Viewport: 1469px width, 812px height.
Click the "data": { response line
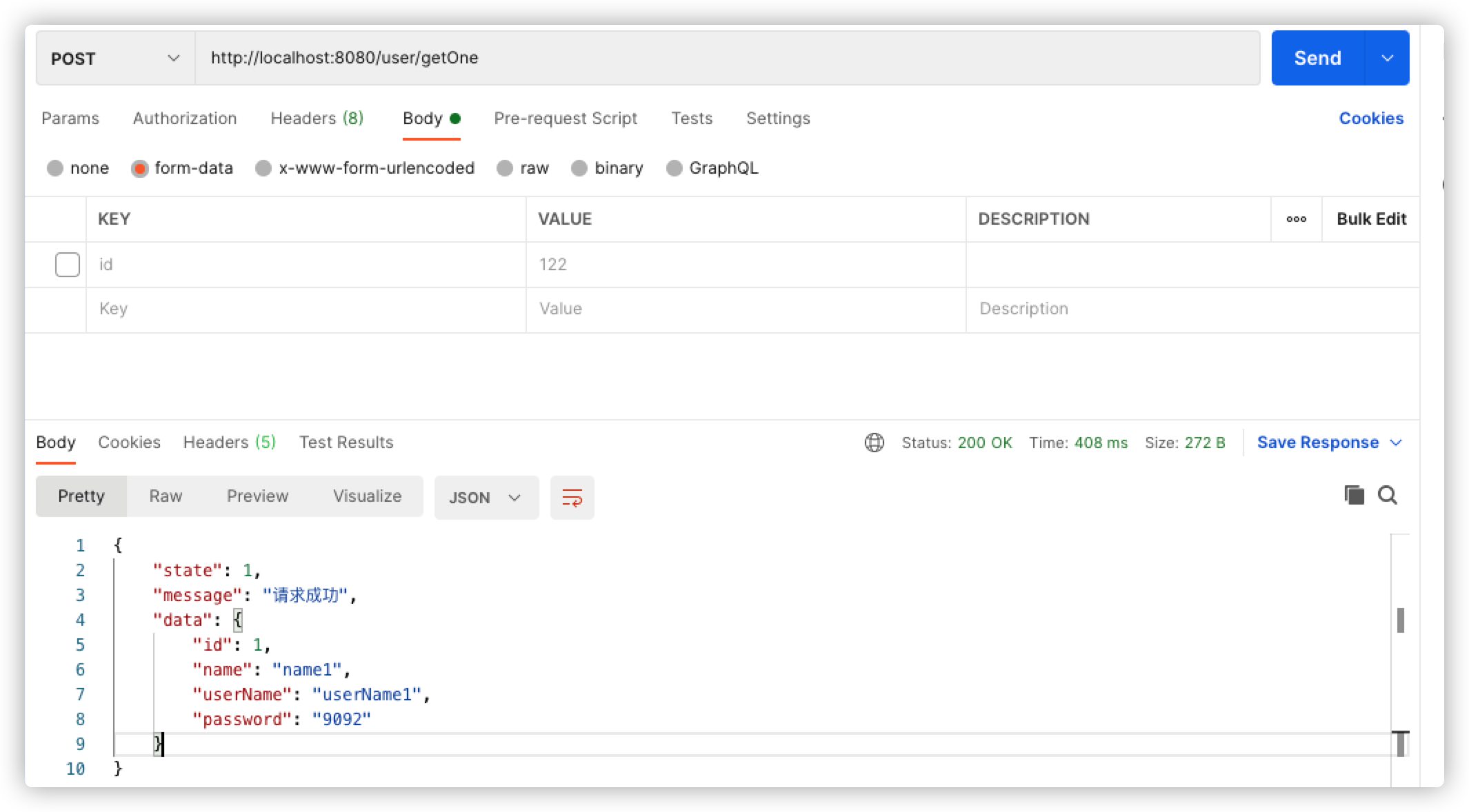(x=198, y=620)
